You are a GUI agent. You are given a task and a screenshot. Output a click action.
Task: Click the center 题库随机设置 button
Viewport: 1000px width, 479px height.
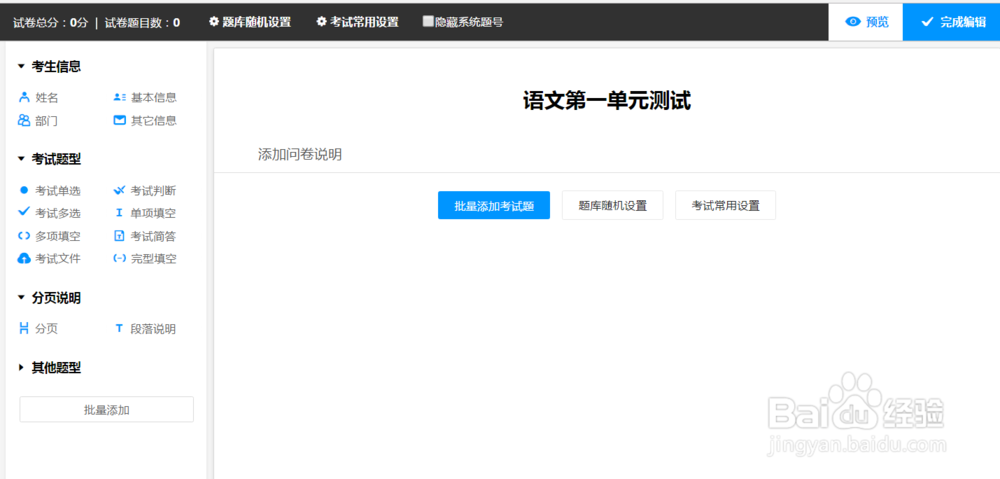click(612, 205)
